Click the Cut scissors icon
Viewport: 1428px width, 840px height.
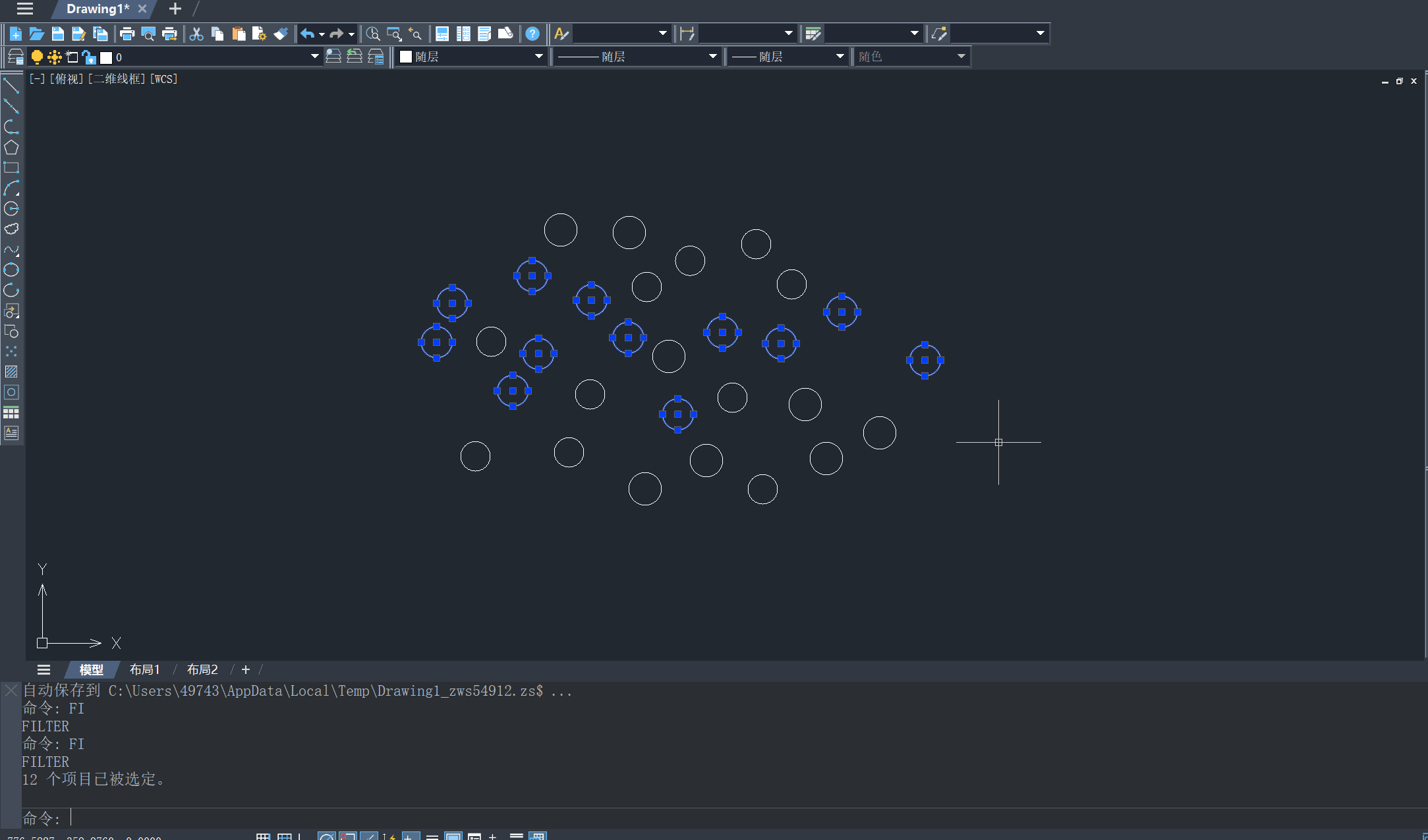tap(196, 34)
